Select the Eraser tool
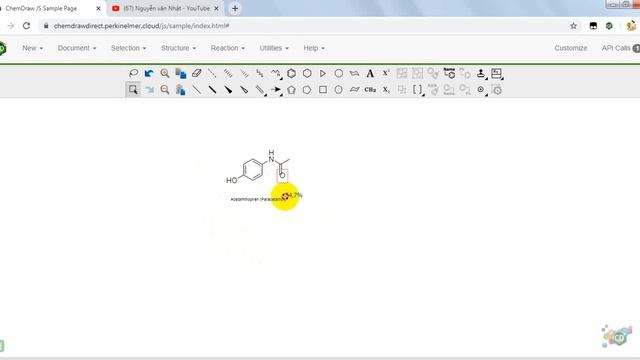The height and width of the screenshot is (360, 640). tap(196, 73)
